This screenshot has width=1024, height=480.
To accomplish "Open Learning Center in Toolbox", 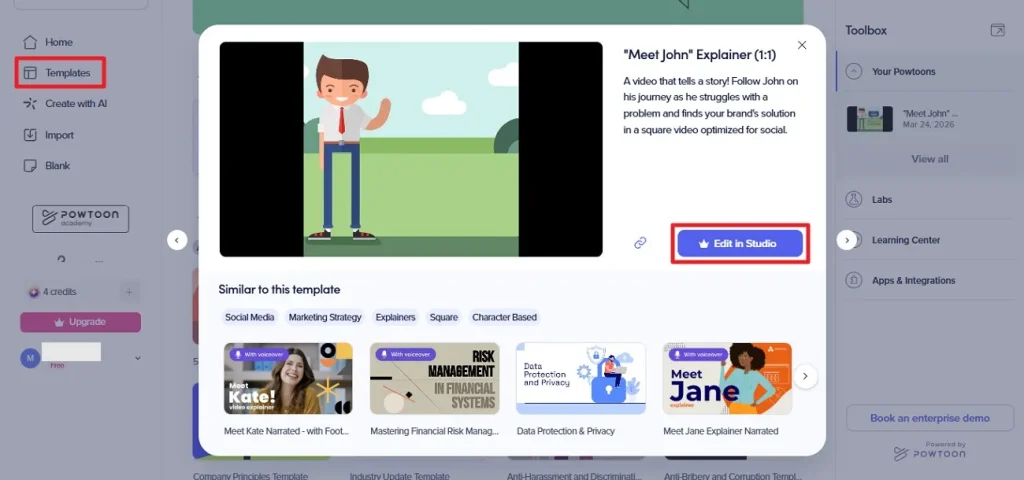I will point(906,240).
